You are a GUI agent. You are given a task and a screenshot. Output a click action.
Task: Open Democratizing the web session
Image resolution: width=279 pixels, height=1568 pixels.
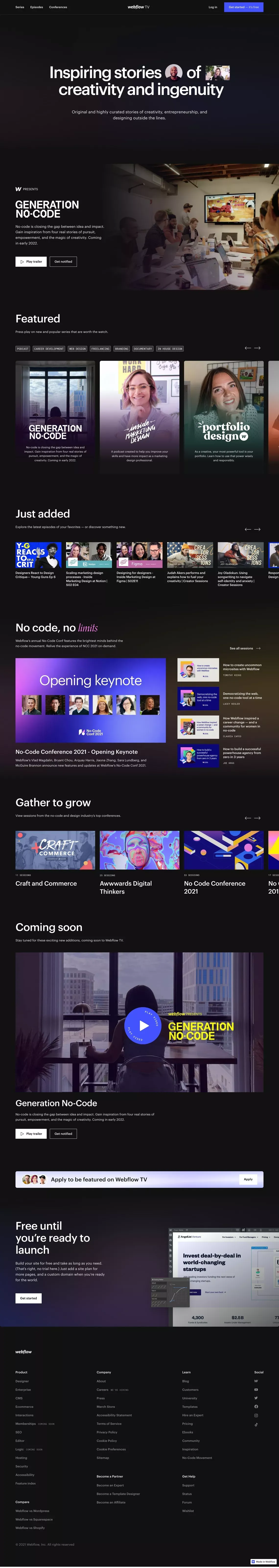coord(220,698)
